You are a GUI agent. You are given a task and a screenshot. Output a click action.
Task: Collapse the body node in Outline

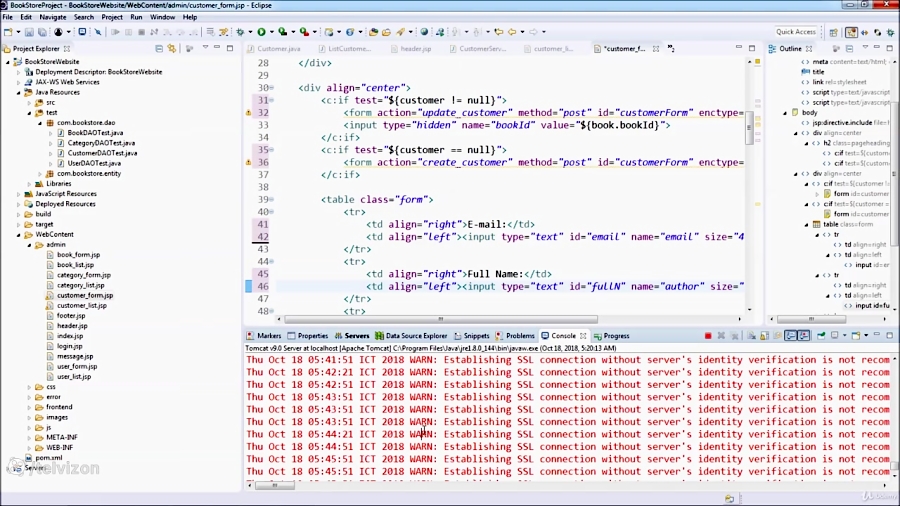point(785,113)
